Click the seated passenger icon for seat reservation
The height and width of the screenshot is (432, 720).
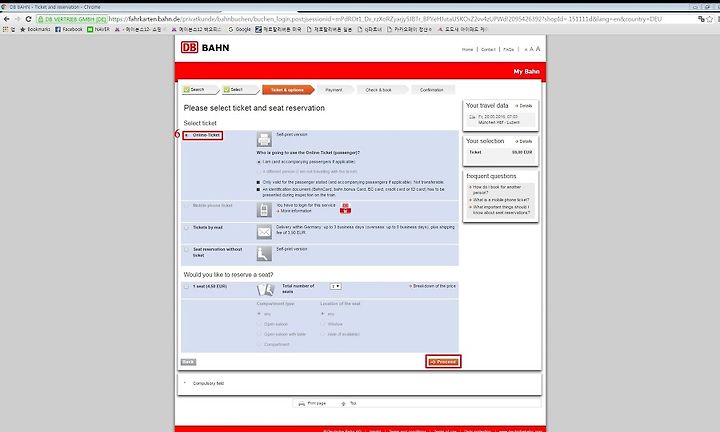coord(264,254)
